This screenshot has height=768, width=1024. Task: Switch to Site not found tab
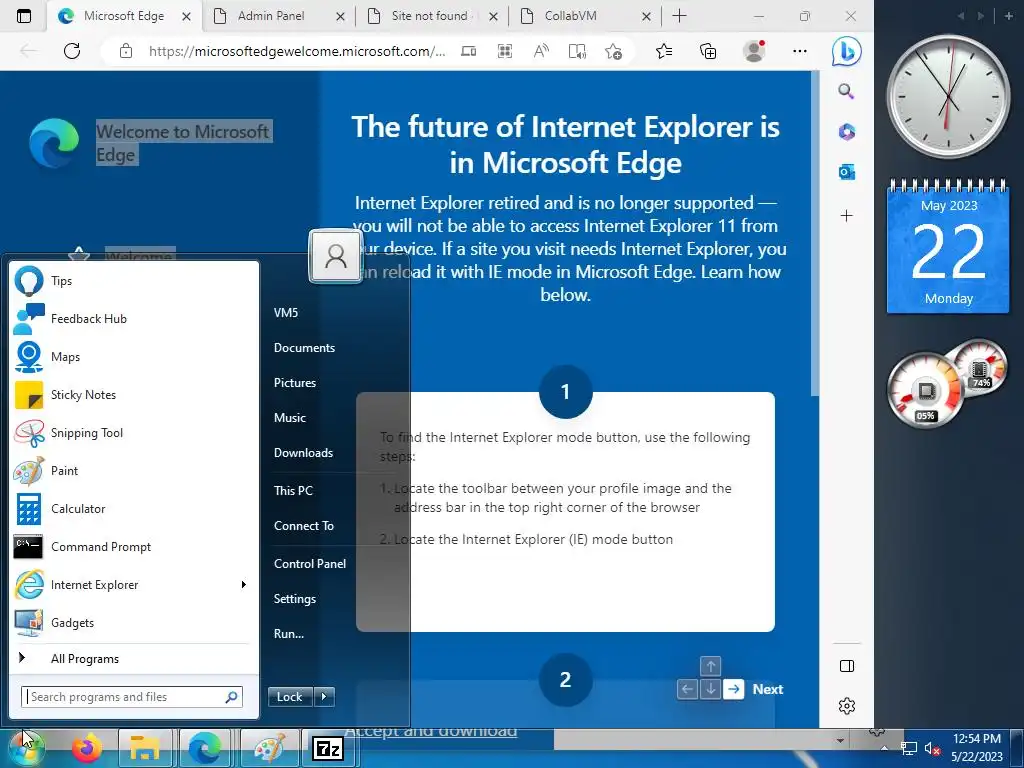[x=429, y=16]
